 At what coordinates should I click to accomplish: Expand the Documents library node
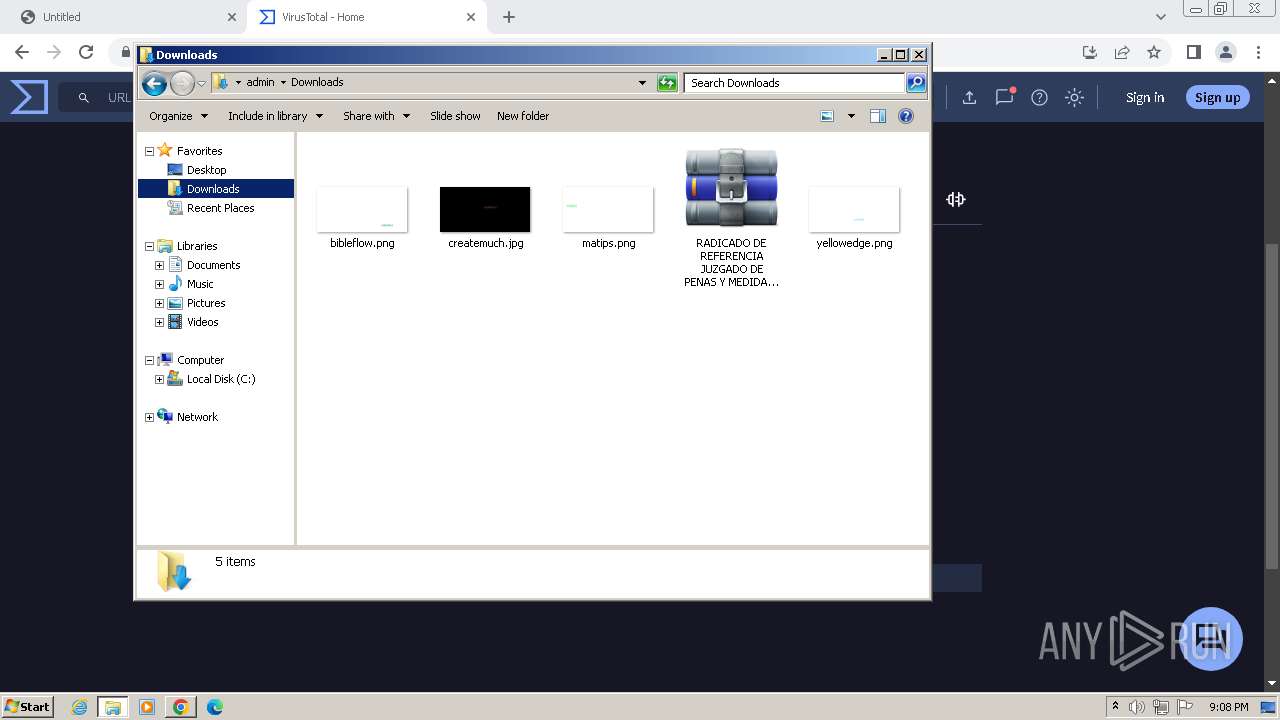coord(159,265)
